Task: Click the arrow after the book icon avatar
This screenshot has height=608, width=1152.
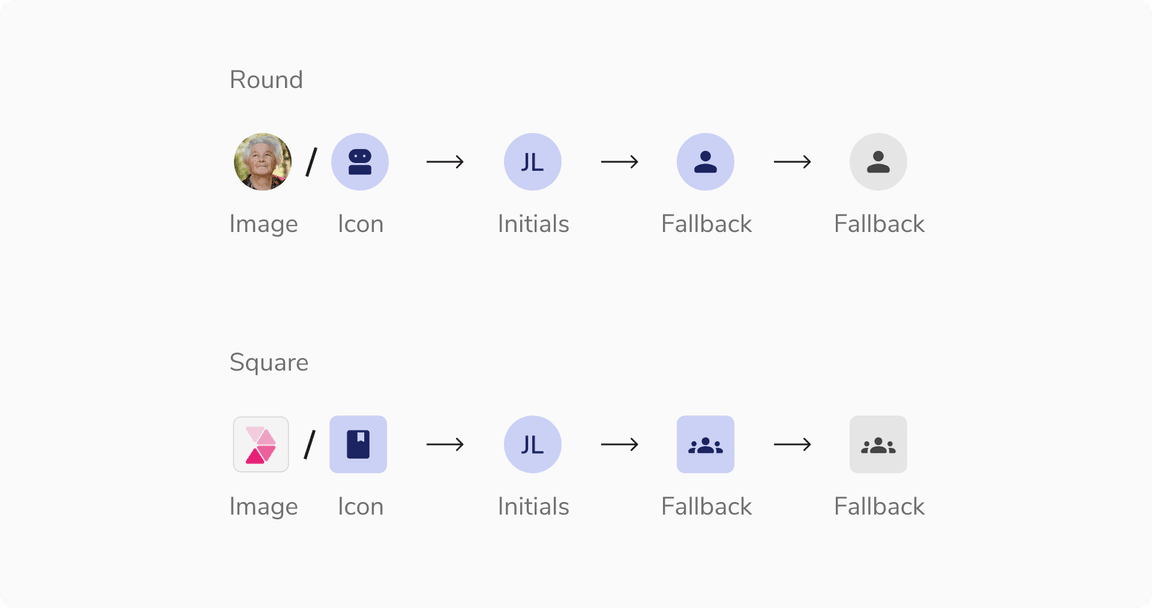Action: pos(445,444)
